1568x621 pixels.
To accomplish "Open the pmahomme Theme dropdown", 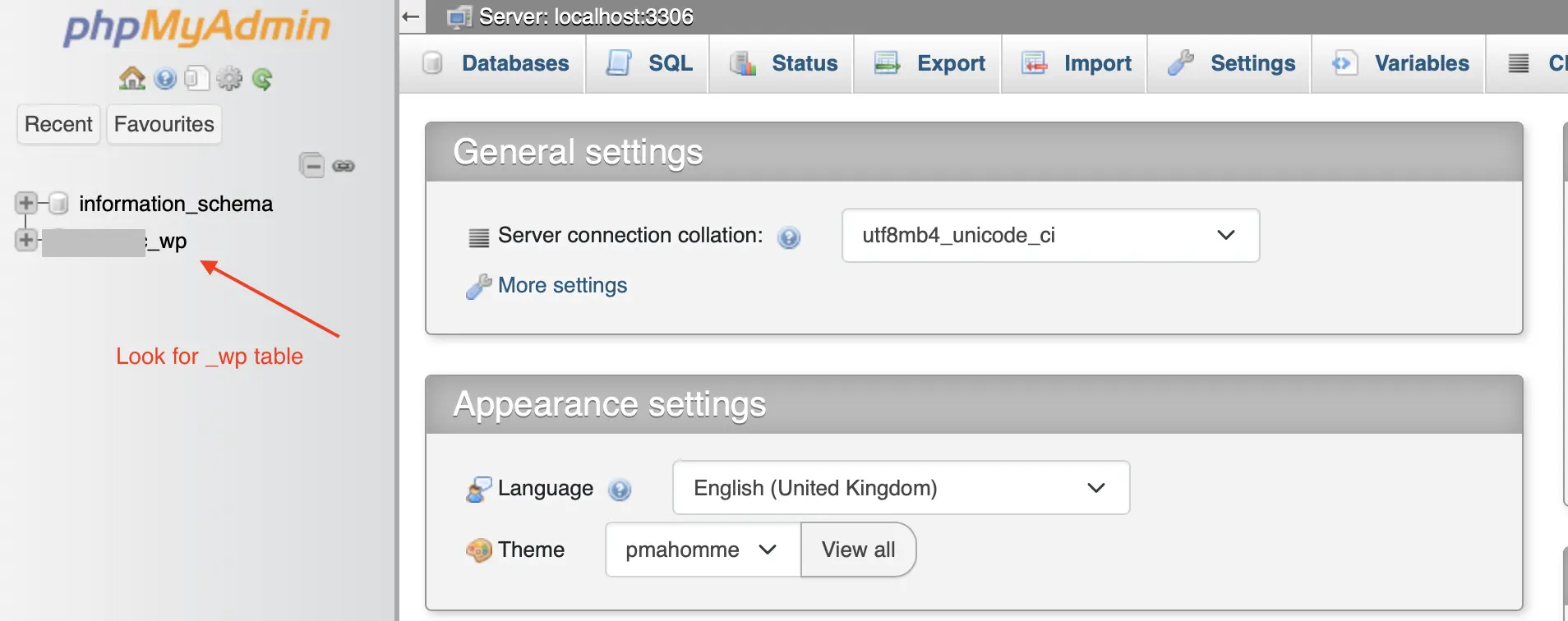I will tap(703, 550).
